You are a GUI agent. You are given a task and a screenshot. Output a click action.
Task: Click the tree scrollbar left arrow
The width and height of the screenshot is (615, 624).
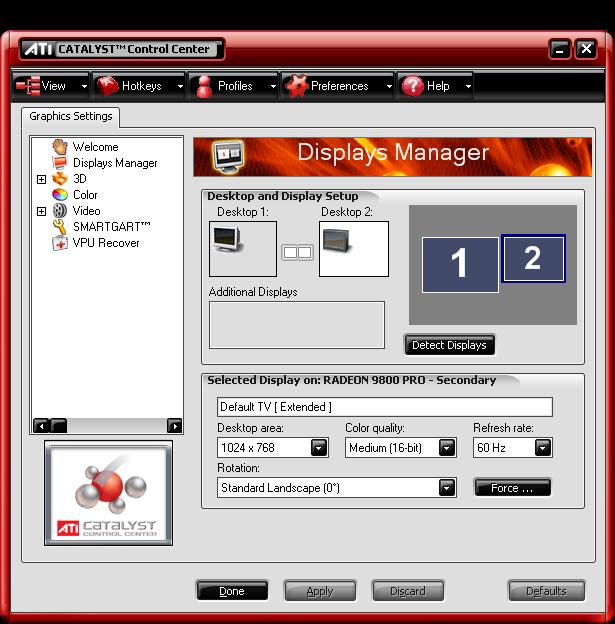pyautogui.click(x=41, y=426)
